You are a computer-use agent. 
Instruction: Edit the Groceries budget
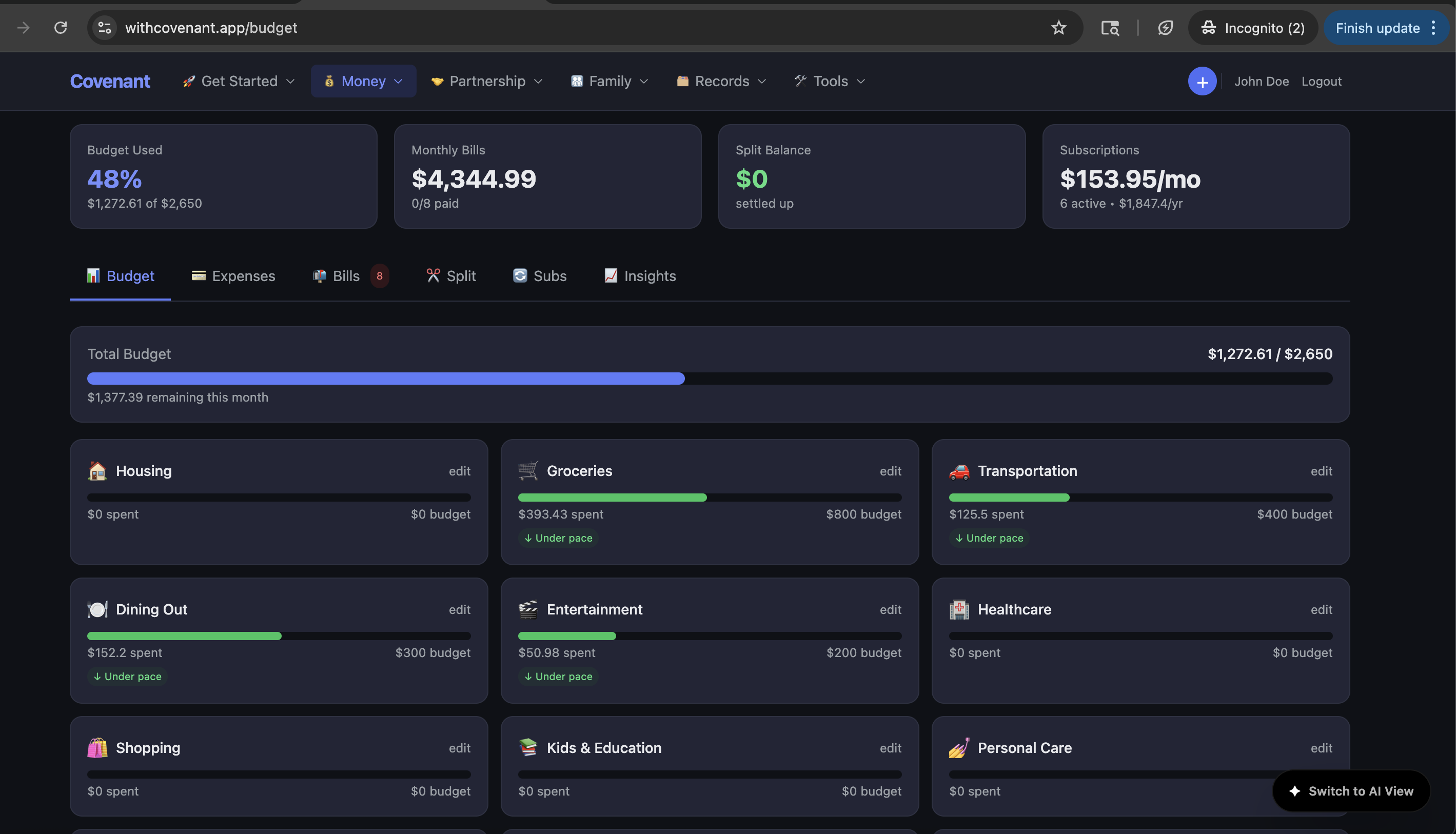[890, 471]
